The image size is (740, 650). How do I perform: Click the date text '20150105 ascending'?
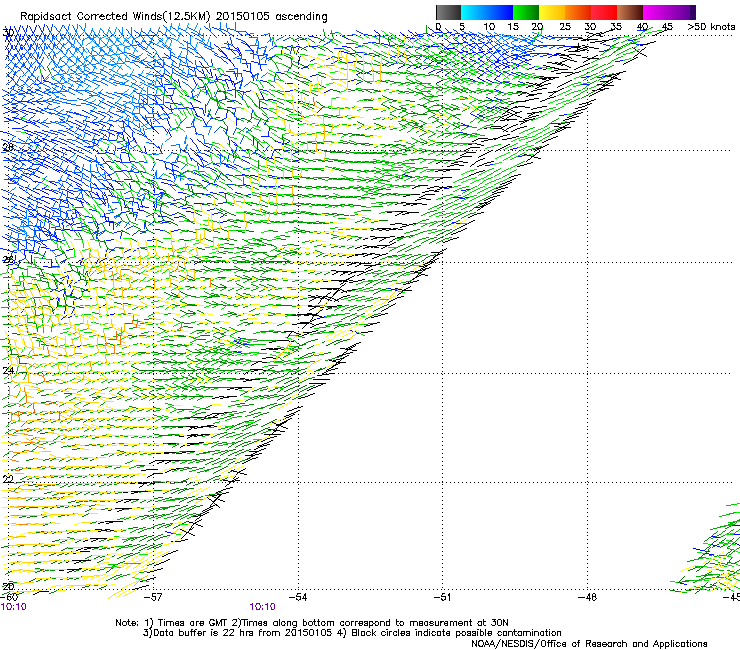[x=272, y=16]
